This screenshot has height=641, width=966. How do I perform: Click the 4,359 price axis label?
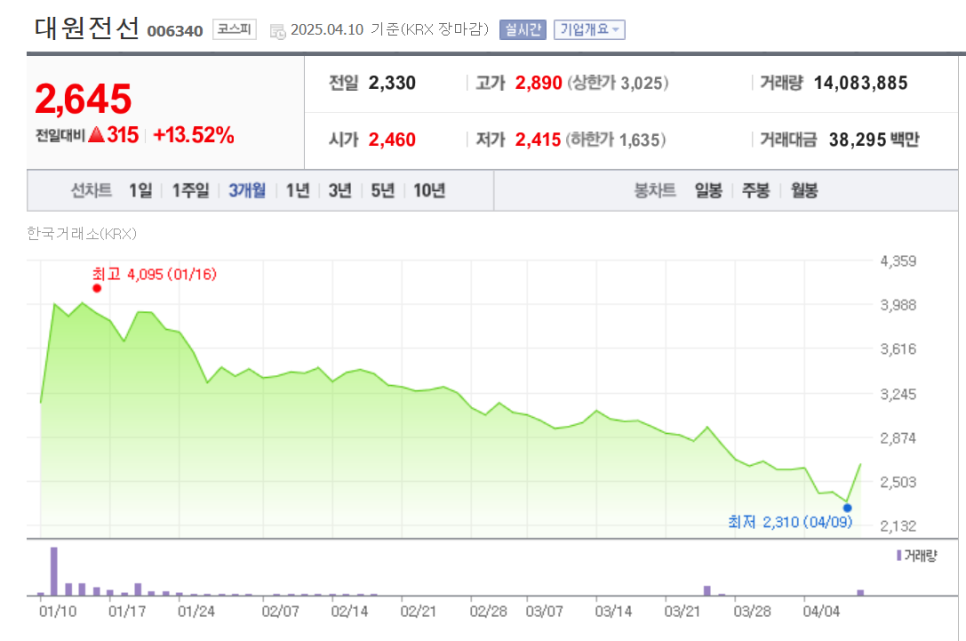pyautogui.click(x=898, y=261)
